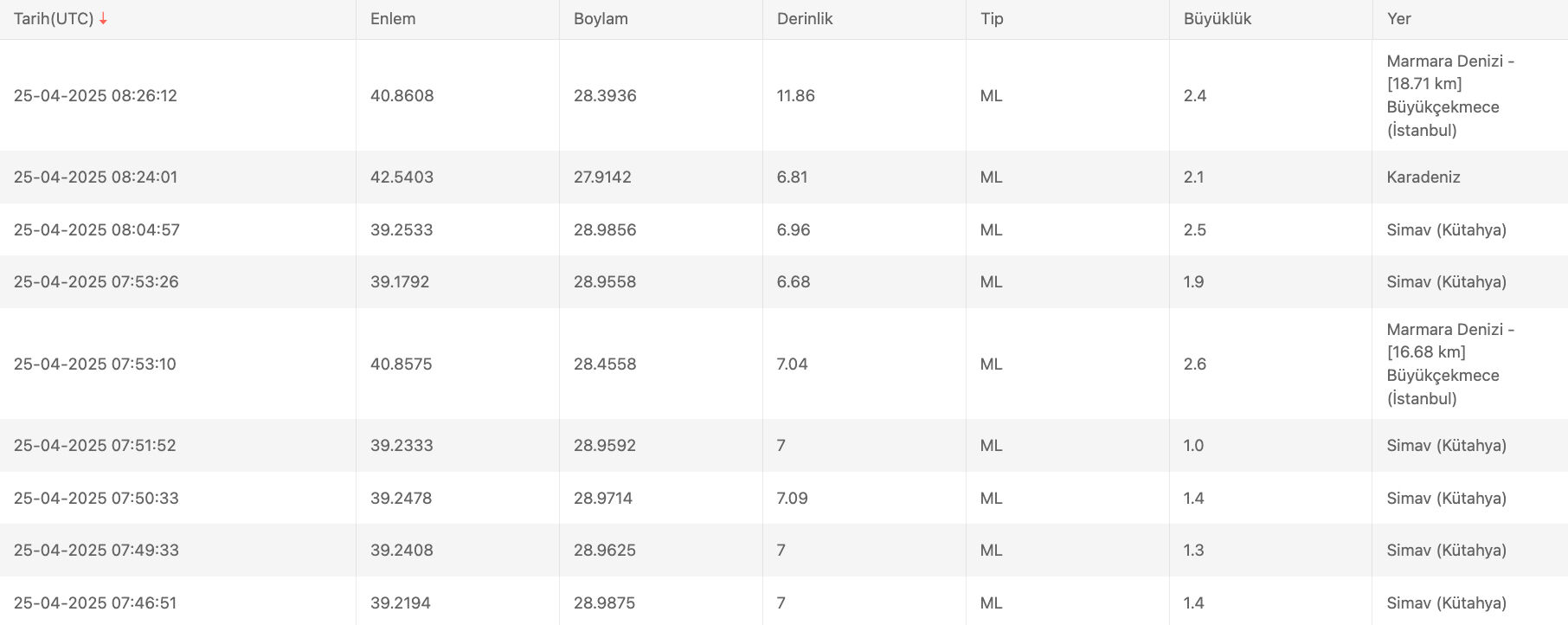This screenshot has width=1568, height=625.
Task: Click the Derinlik column header
Action: [x=805, y=19]
